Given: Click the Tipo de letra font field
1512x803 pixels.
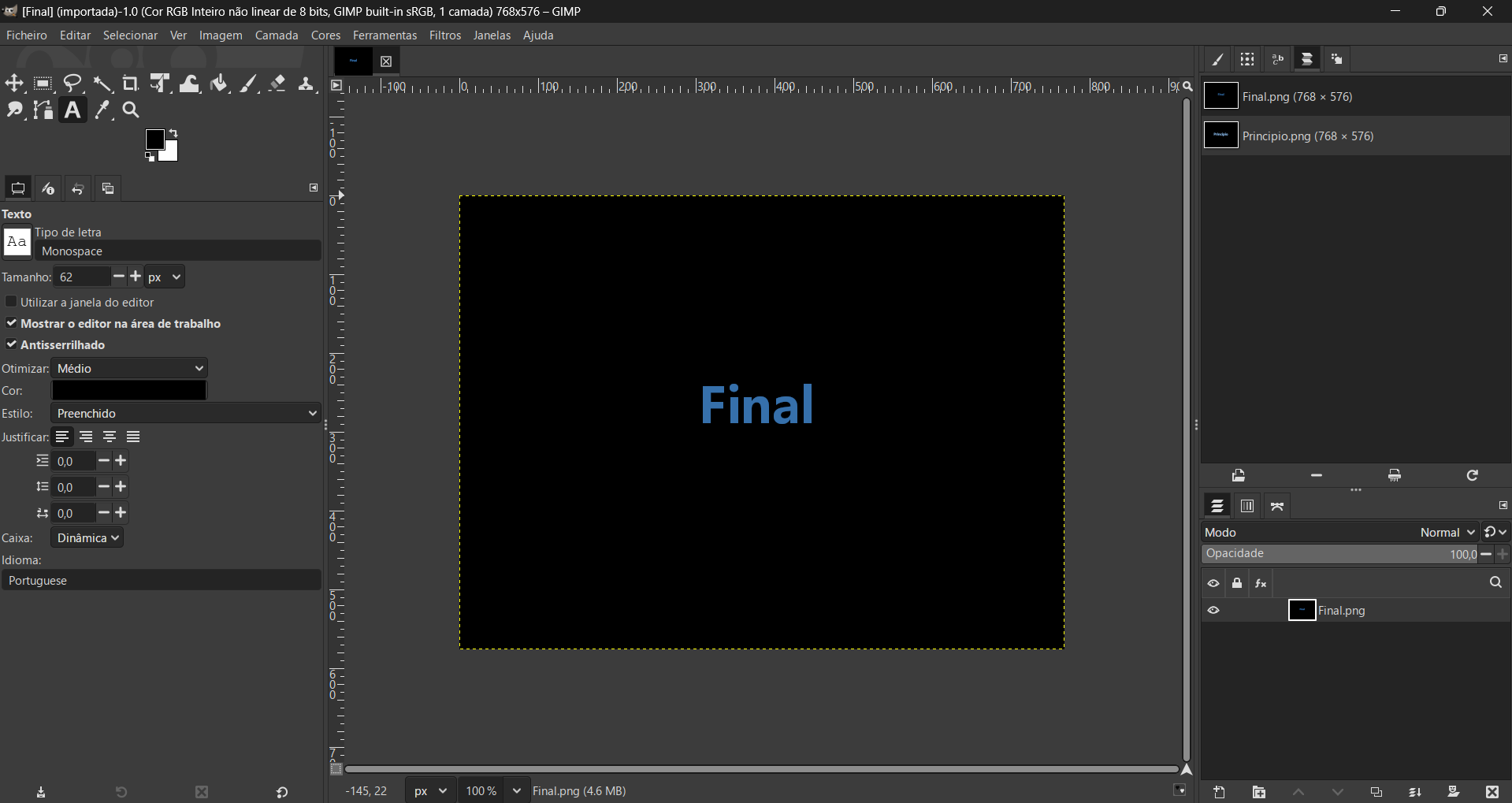Looking at the screenshot, I should coord(178,251).
